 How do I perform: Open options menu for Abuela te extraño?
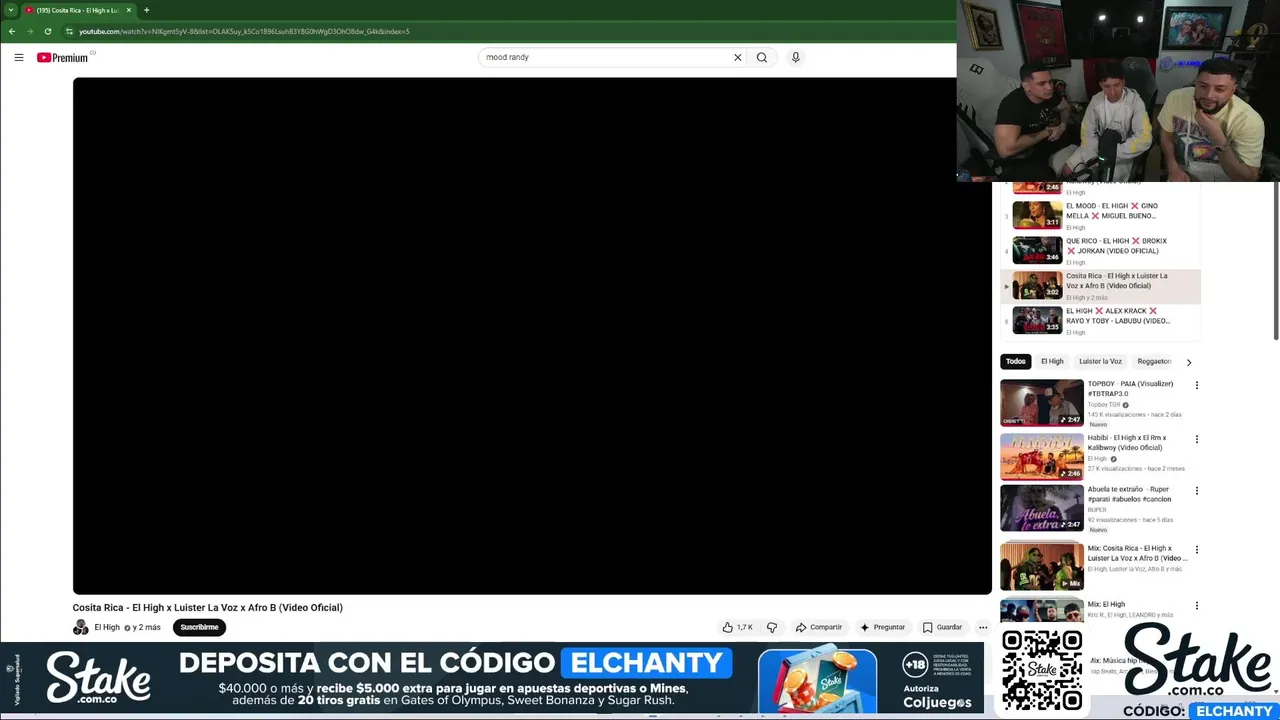[x=1196, y=491]
